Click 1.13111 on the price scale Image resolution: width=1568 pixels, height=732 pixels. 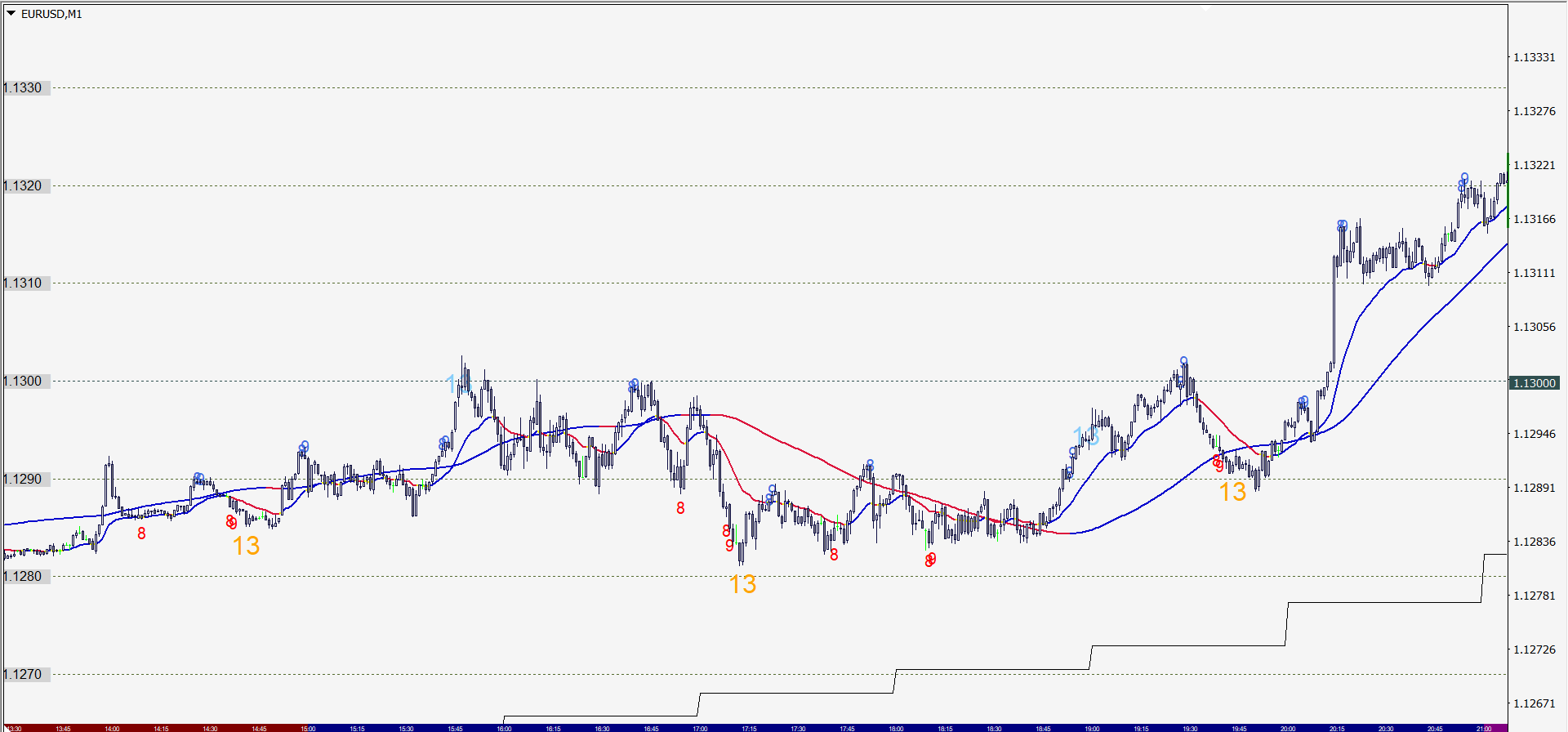coord(1535,273)
